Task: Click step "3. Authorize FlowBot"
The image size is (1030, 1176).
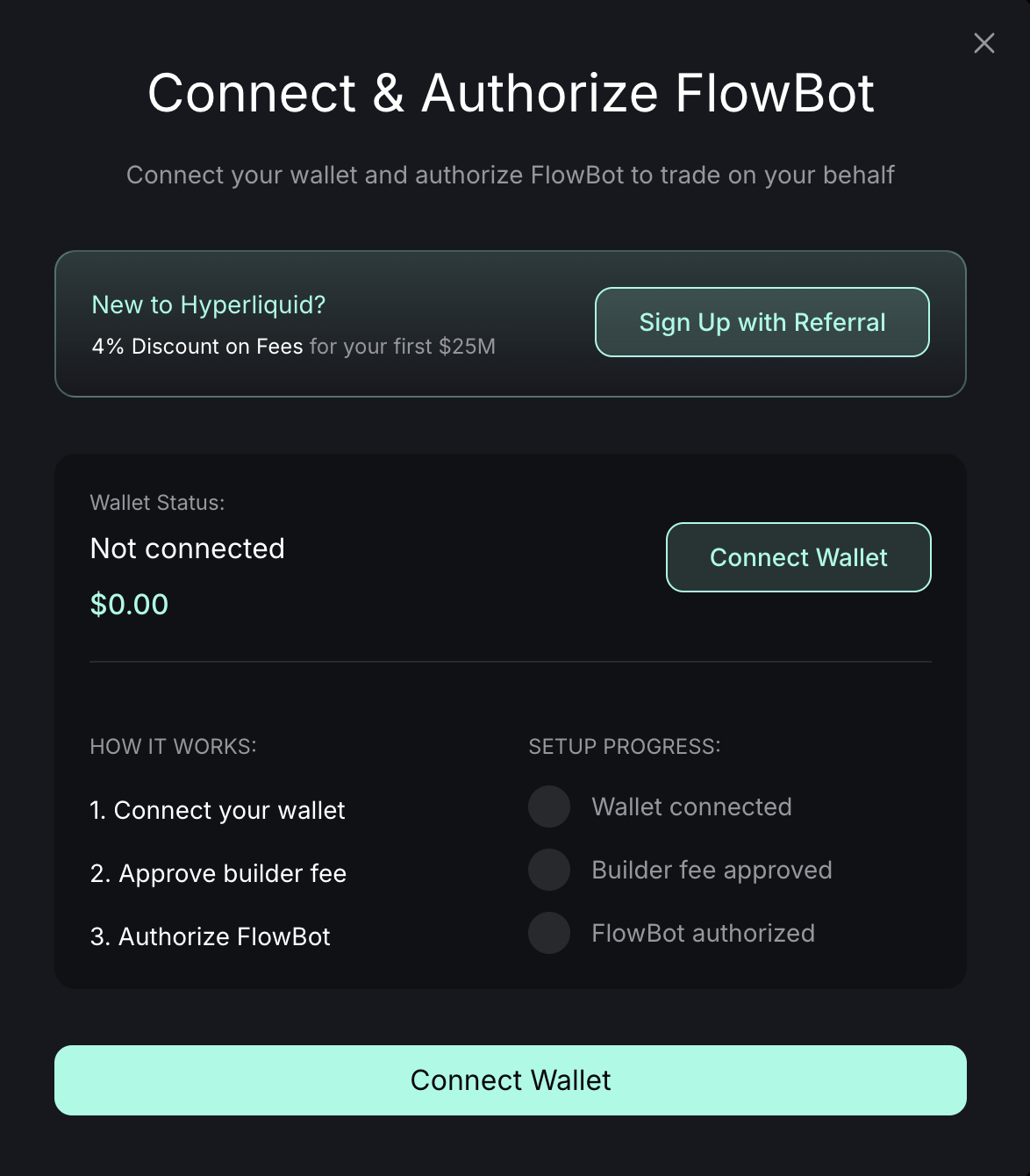Action: click(211, 936)
